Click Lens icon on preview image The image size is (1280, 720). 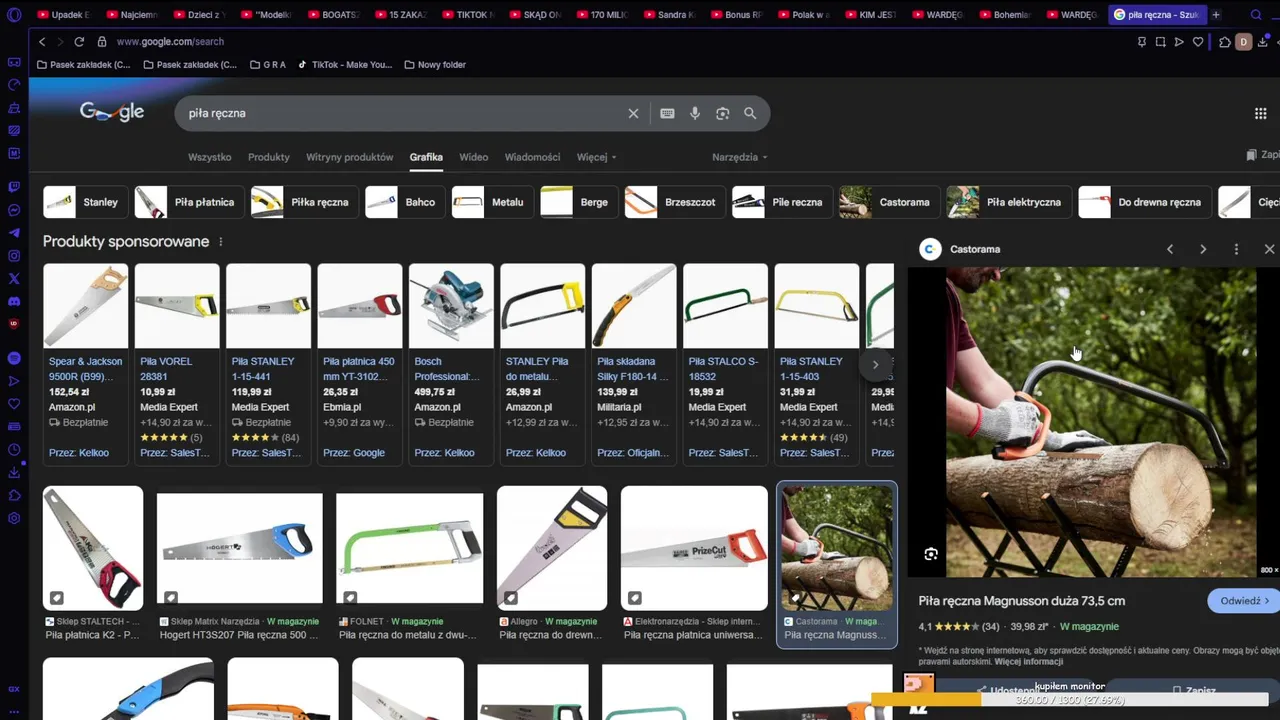click(x=931, y=554)
